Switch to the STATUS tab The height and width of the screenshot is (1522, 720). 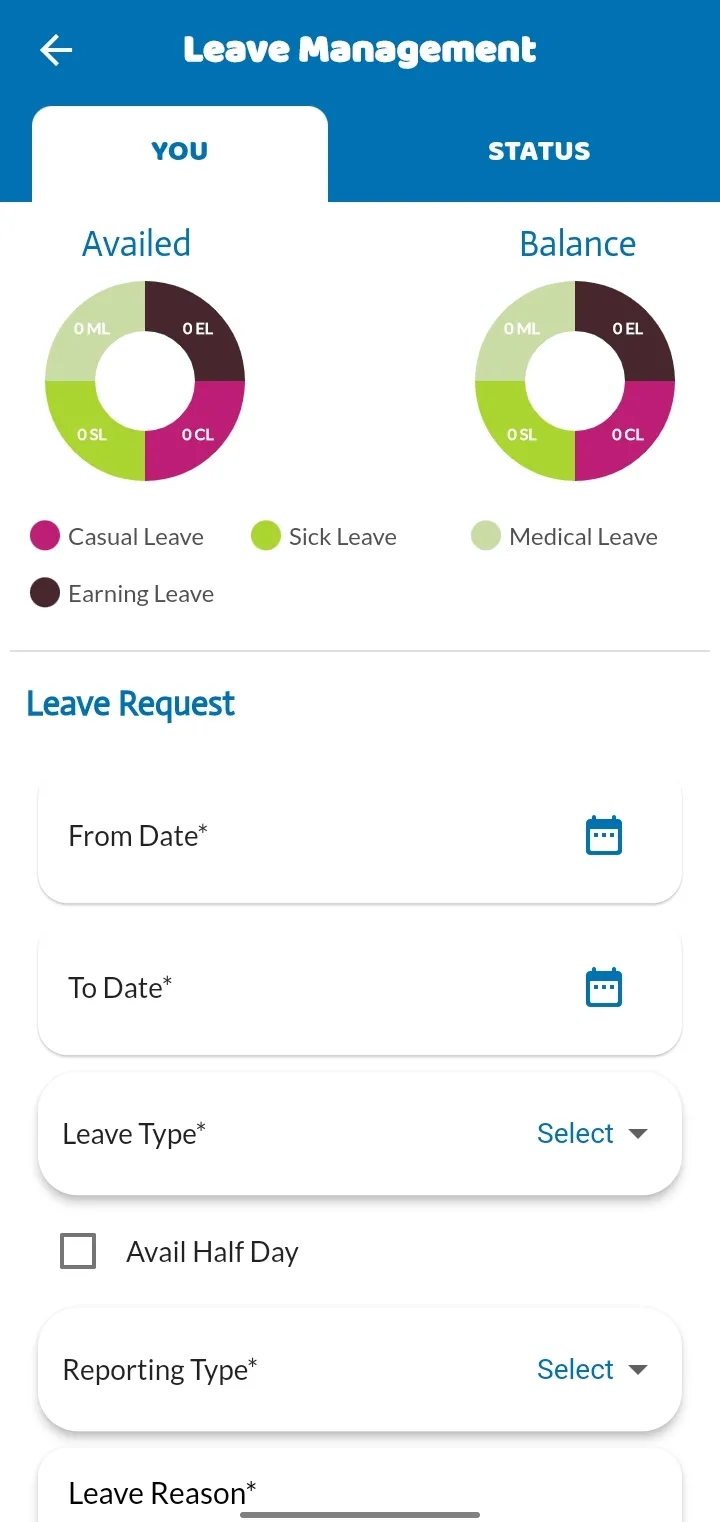coord(539,152)
